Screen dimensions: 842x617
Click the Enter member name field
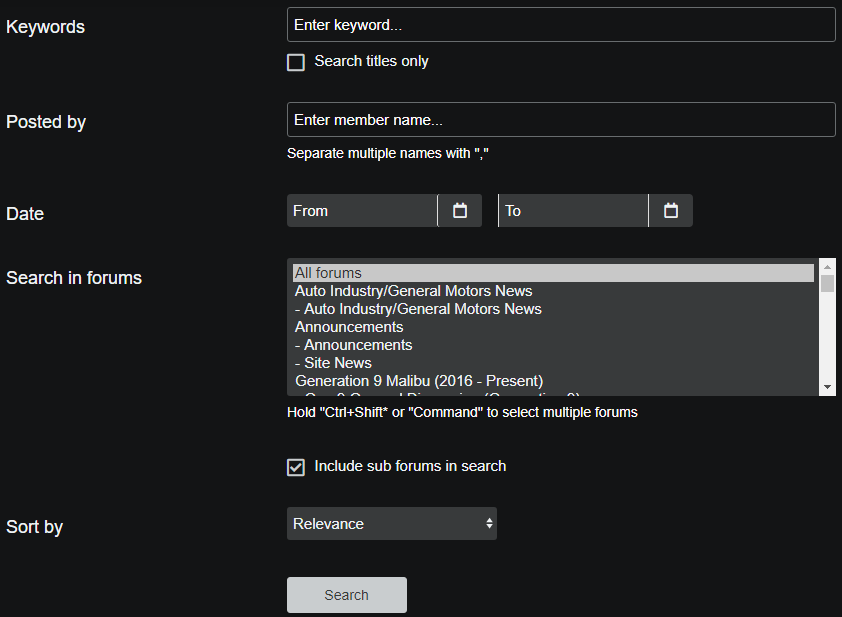(x=560, y=120)
